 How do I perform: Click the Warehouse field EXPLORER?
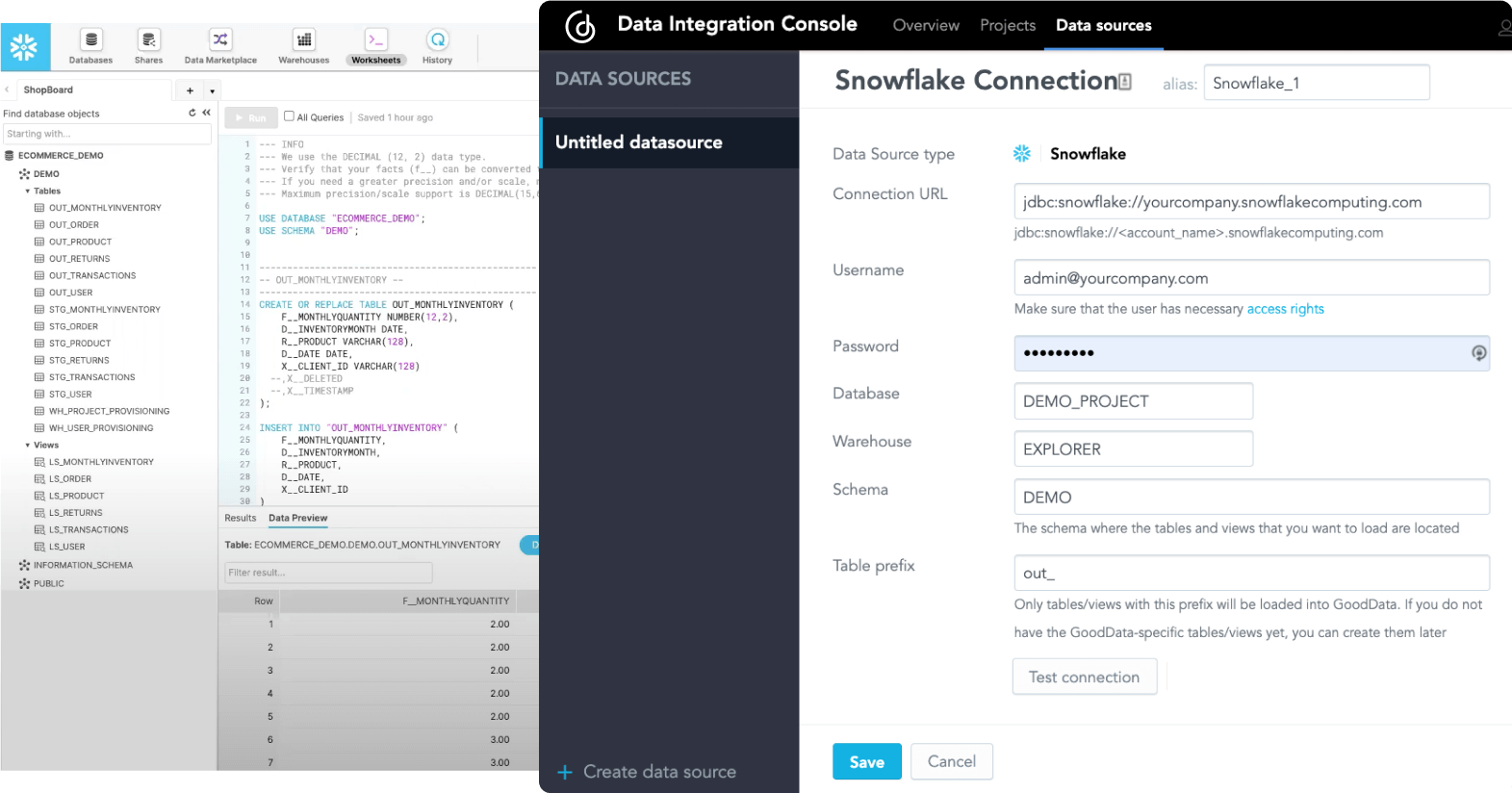click(x=1134, y=448)
